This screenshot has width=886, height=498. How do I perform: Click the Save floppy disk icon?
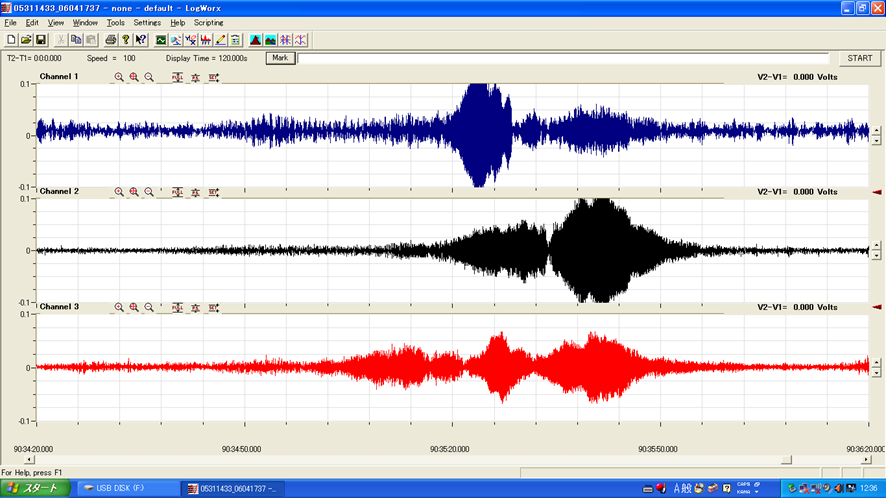(x=41, y=40)
